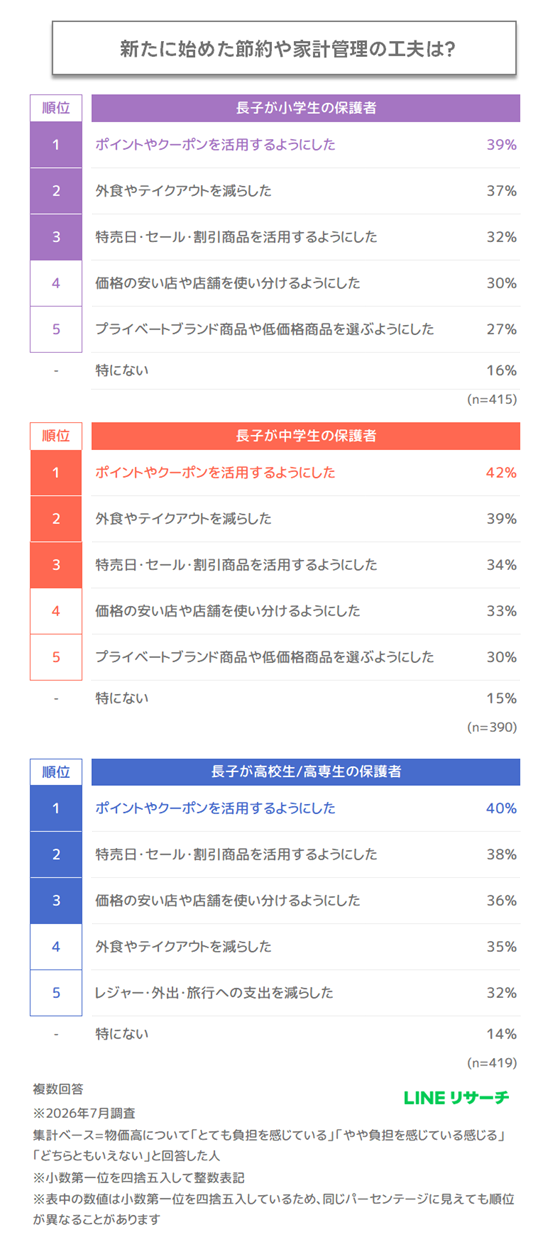
Task: Click the (n=415) sample size note
Action: (x=492, y=399)
